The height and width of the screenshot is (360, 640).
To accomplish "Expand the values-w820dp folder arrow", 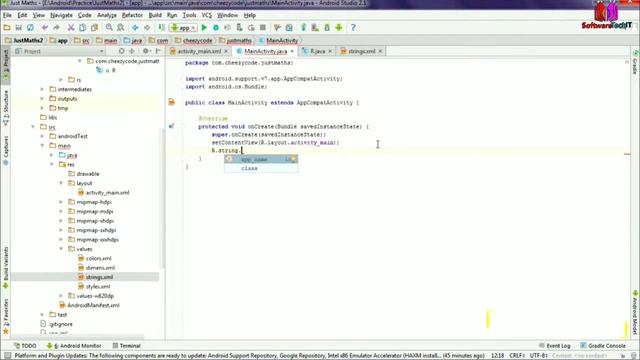I will tap(61, 296).
